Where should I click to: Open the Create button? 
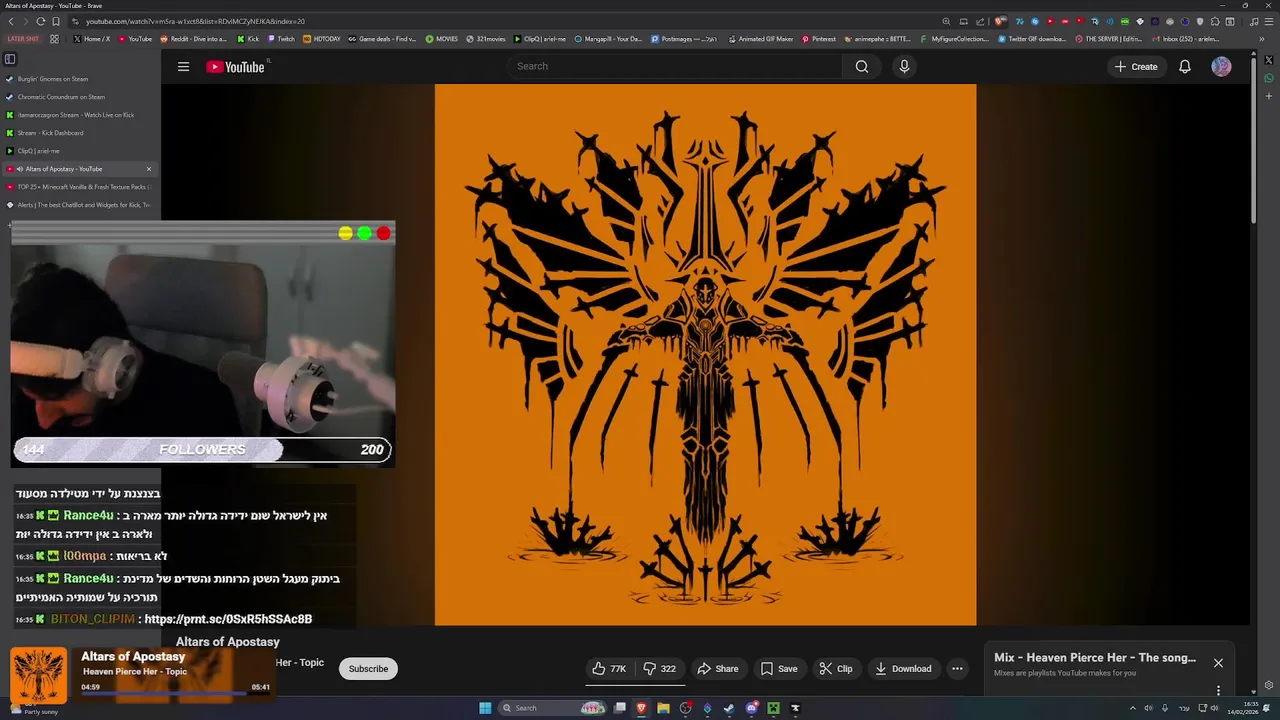1136,67
